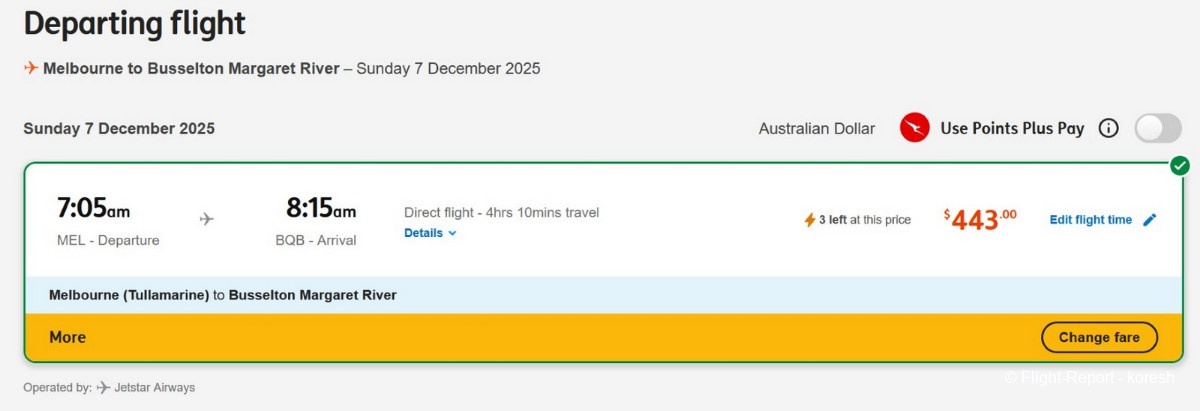Enable the Use Points Plus Pay switch

point(1157,128)
